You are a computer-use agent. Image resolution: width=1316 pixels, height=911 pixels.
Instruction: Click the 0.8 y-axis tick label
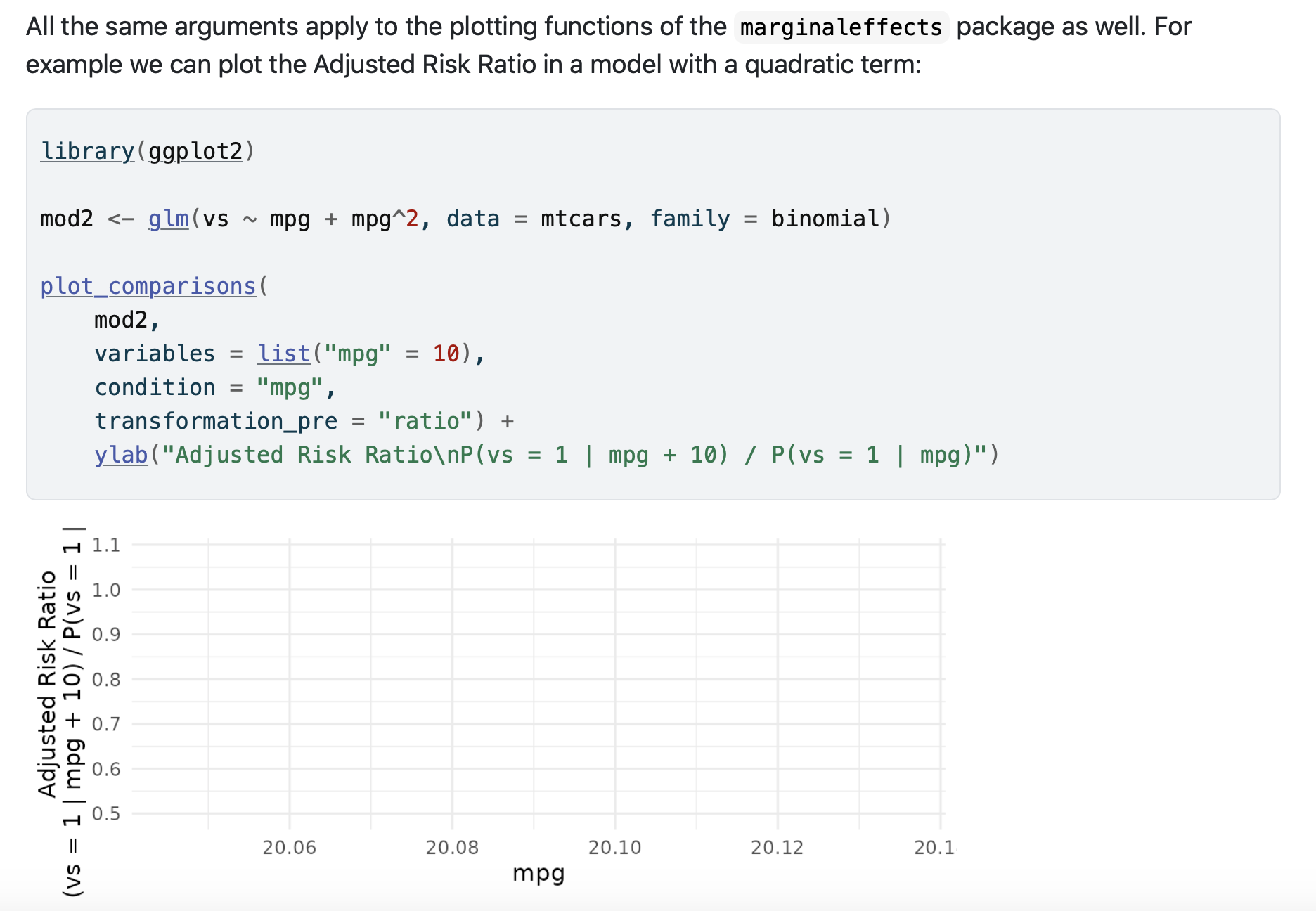coord(106,680)
